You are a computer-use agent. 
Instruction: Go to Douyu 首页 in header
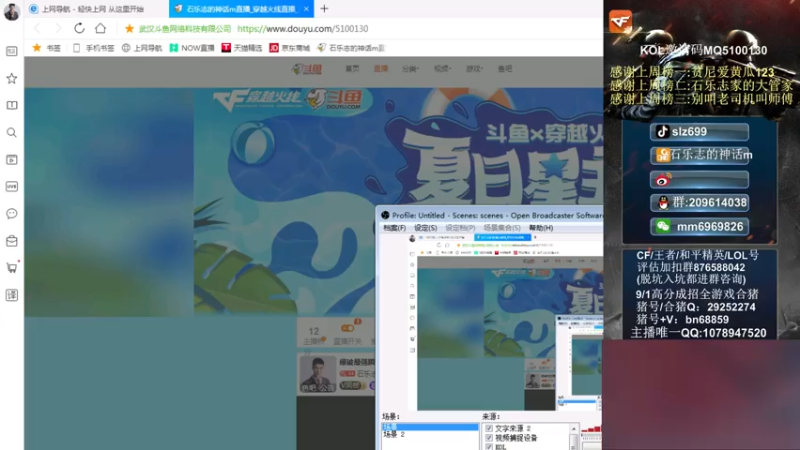pos(352,68)
